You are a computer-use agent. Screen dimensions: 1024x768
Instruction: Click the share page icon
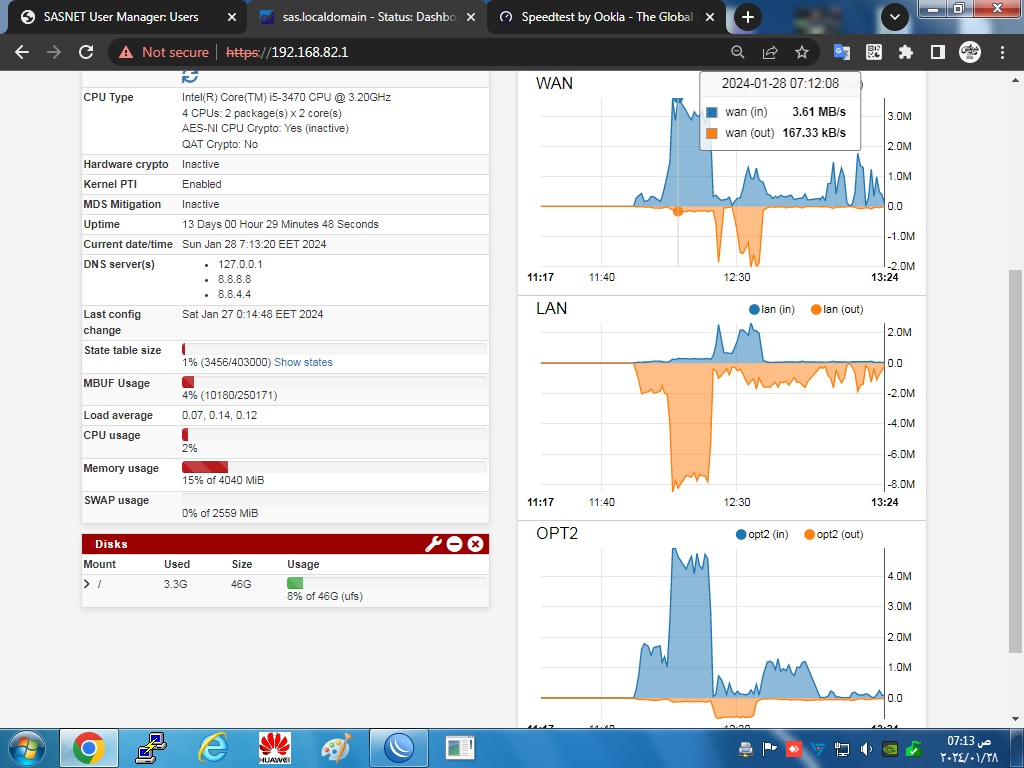tap(770, 52)
